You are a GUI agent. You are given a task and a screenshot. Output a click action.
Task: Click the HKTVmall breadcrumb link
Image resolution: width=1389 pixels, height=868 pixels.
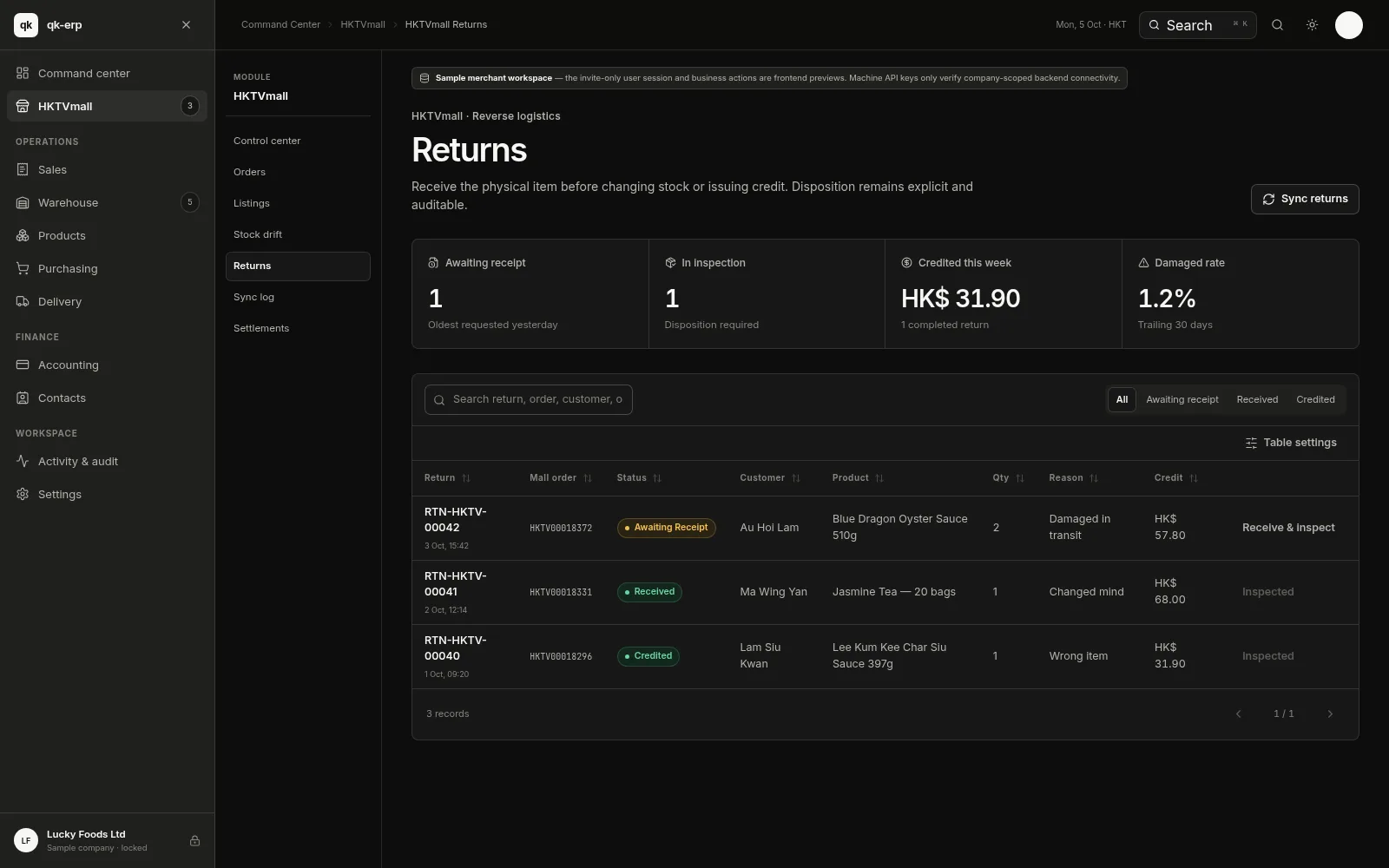(363, 25)
